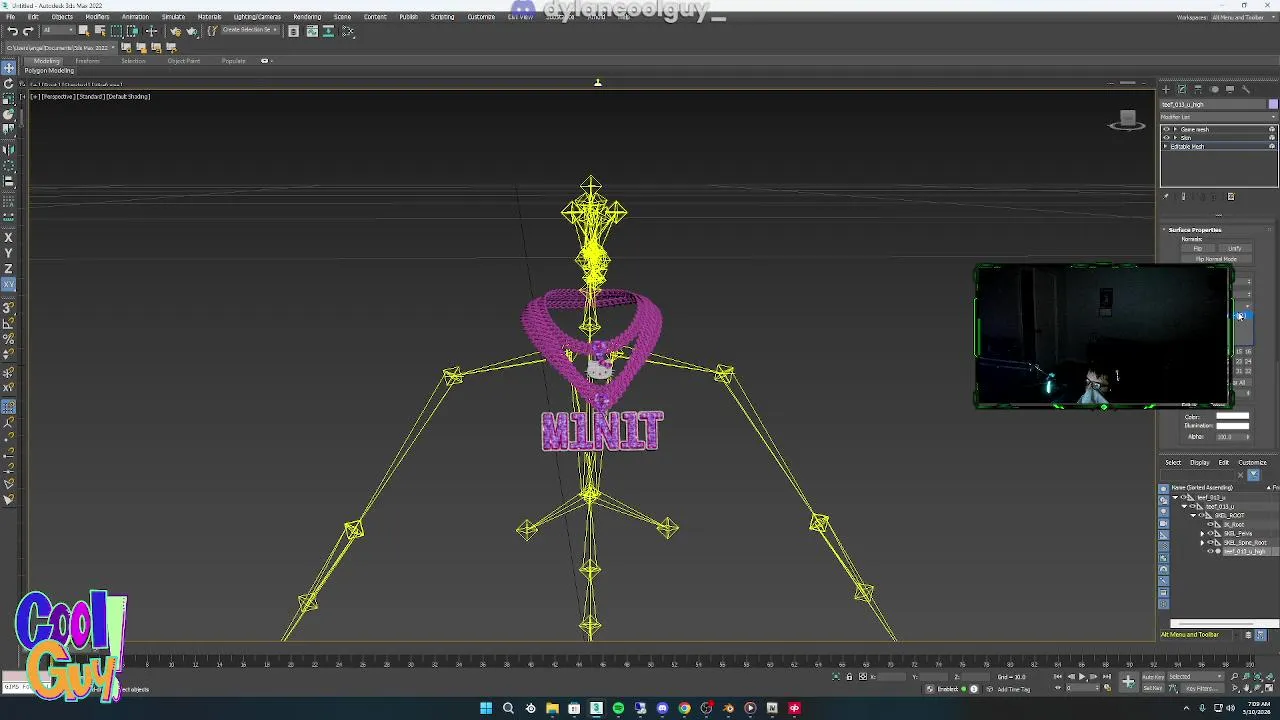The height and width of the screenshot is (720, 1280).
Task: Click the Play Animation button
Action: [x=1082, y=677]
